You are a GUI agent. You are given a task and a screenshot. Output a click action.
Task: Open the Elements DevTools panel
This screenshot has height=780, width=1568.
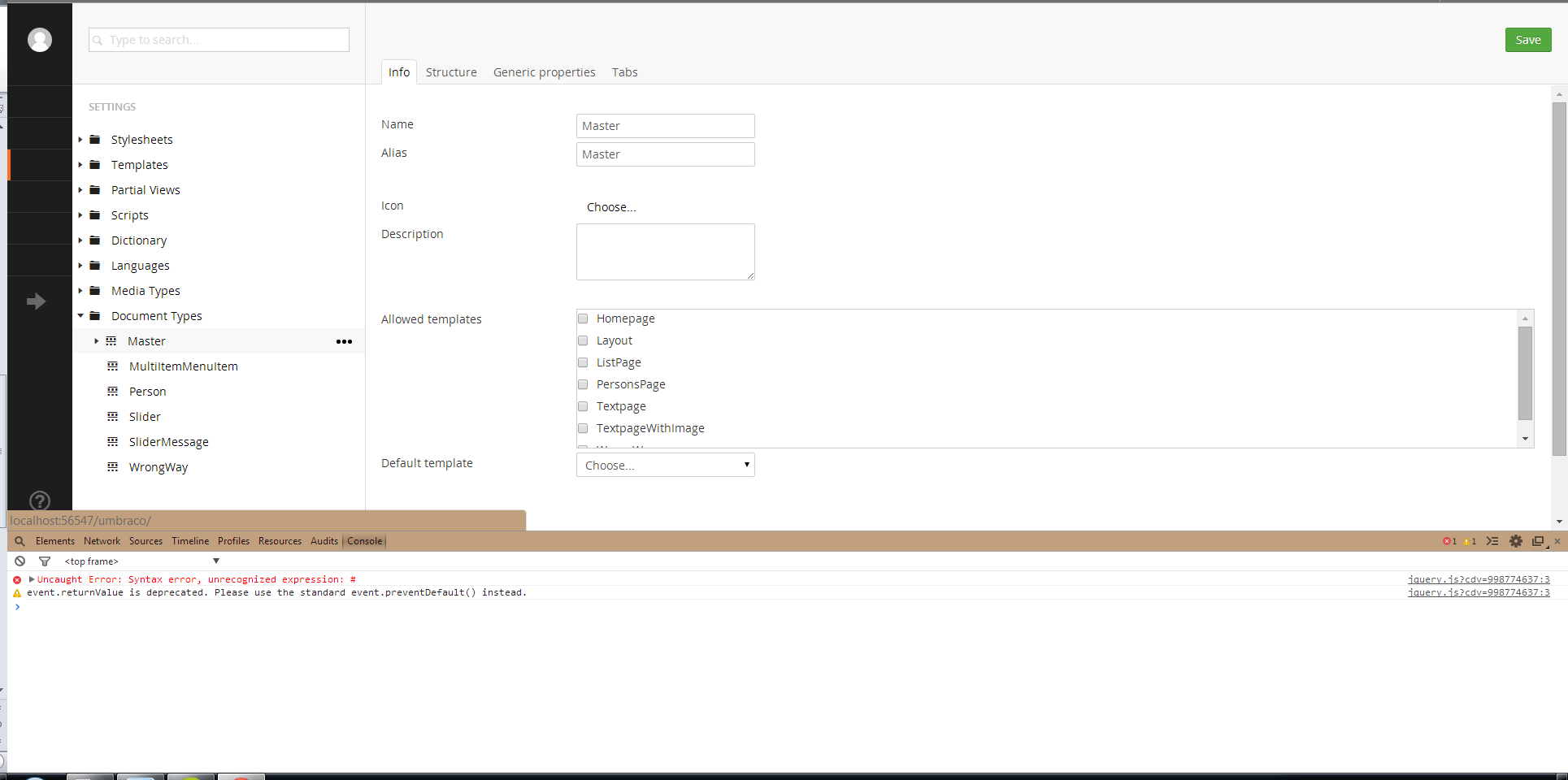tap(55, 541)
